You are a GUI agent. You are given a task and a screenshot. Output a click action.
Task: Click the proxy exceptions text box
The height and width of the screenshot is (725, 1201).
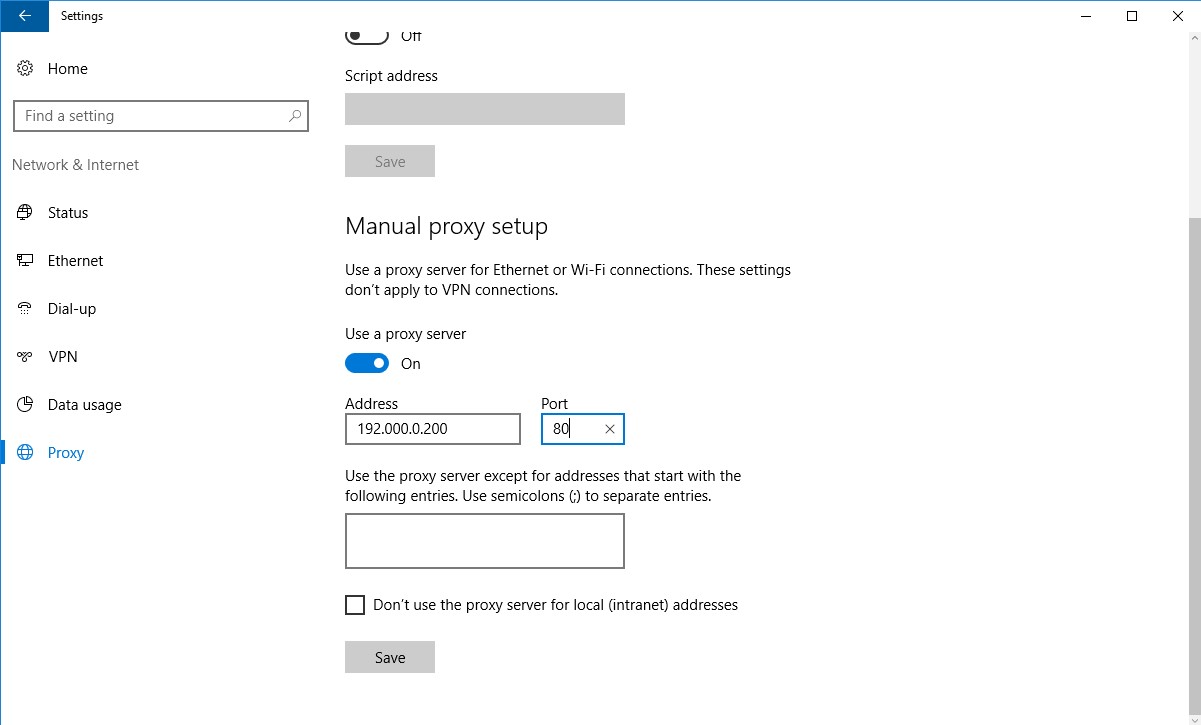click(485, 541)
